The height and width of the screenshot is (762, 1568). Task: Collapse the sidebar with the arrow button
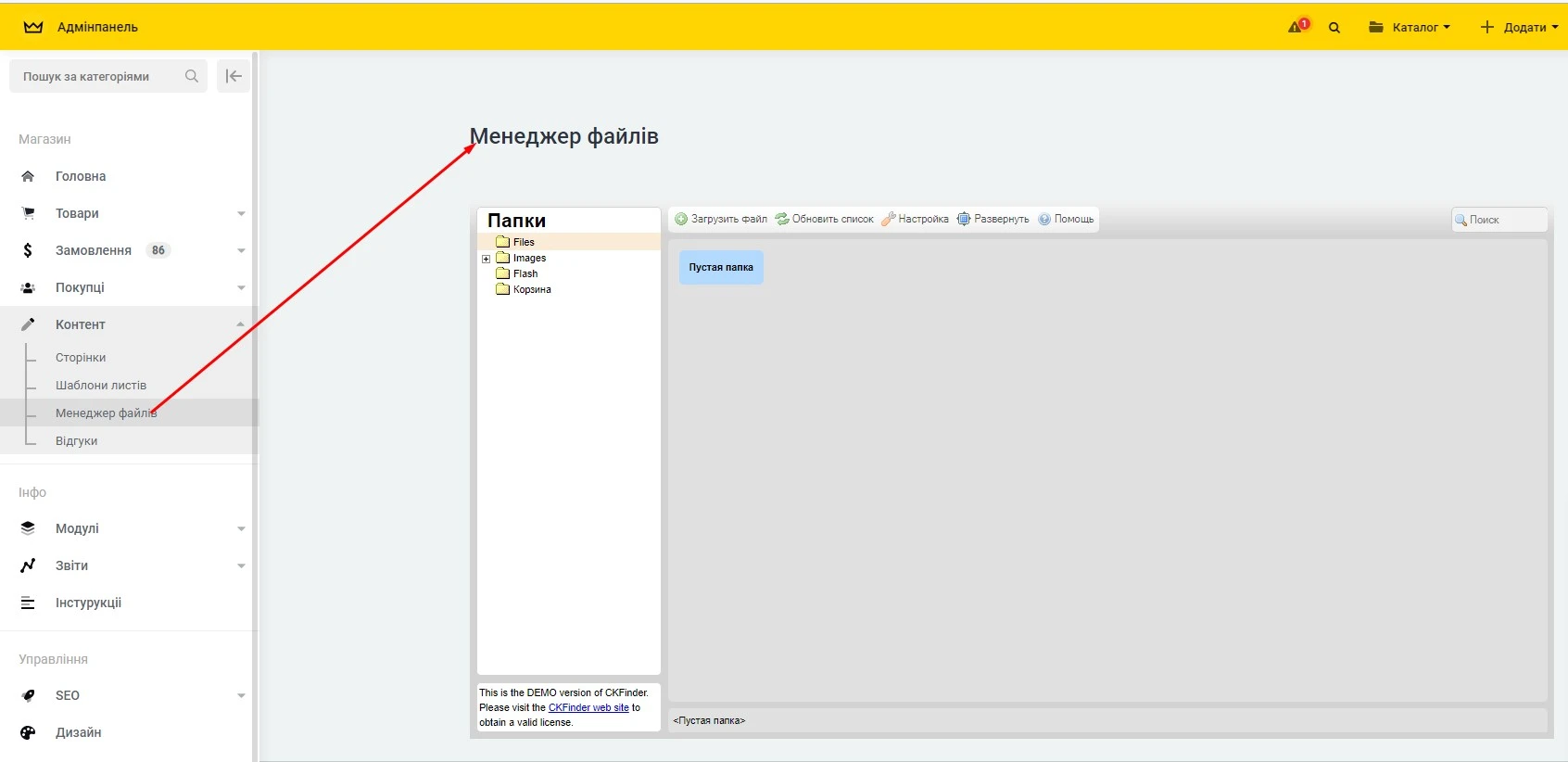pos(234,76)
